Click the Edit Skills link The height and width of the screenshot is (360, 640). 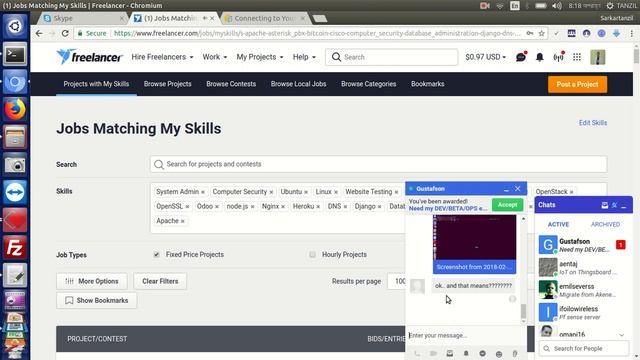coord(593,123)
